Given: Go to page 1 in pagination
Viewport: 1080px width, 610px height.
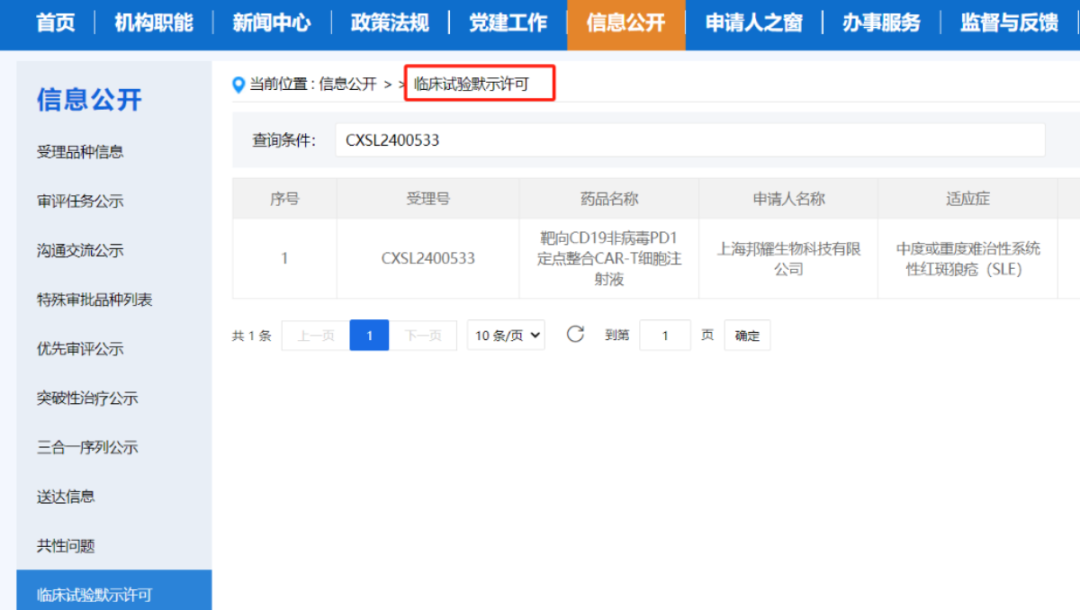Looking at the screenshot, I should point(369,335).
